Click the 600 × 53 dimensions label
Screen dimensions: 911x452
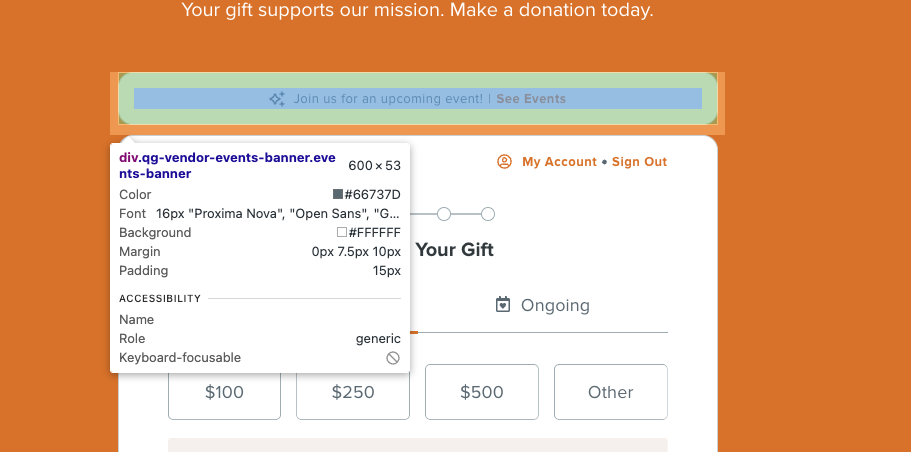(375, 166)
